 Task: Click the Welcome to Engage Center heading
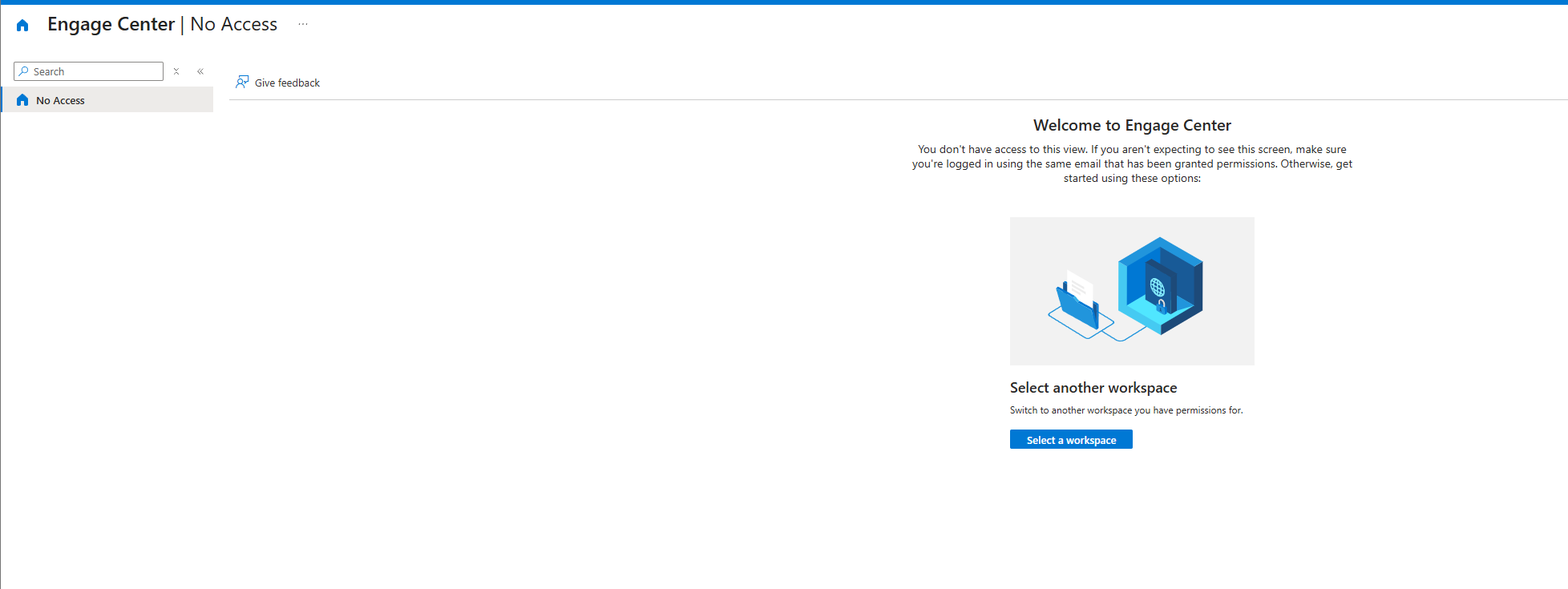tap(1132, 125)
